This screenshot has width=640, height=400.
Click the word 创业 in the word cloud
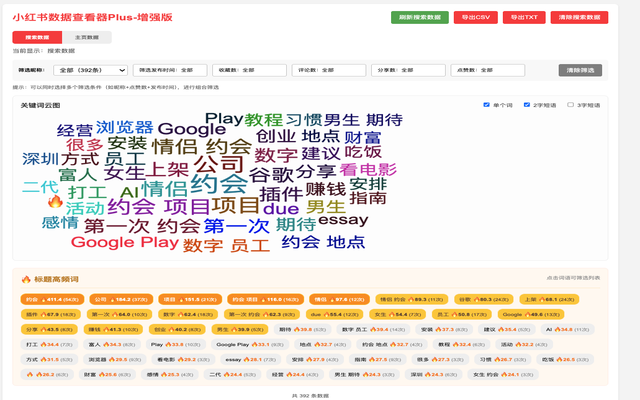point(276,136)
